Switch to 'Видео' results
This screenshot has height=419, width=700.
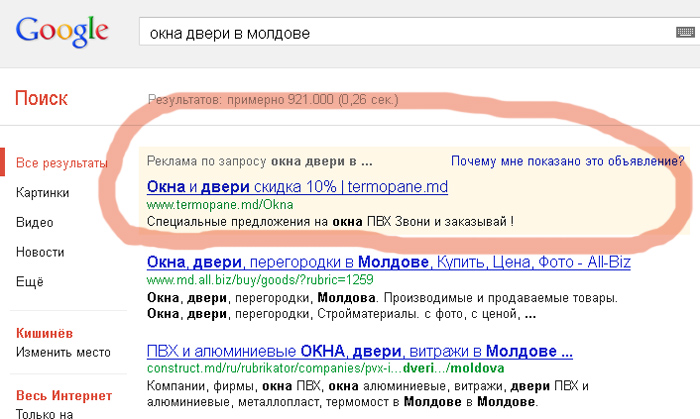click(34, 222)
